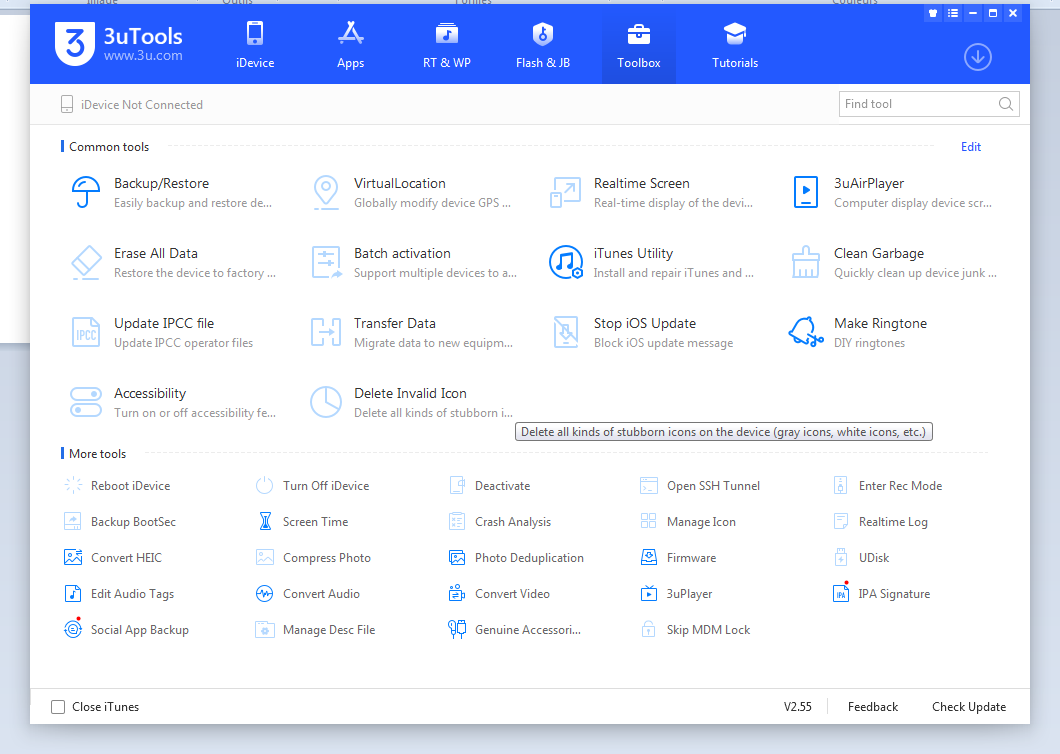Click the Edit link for Common tools

[971, 147]
